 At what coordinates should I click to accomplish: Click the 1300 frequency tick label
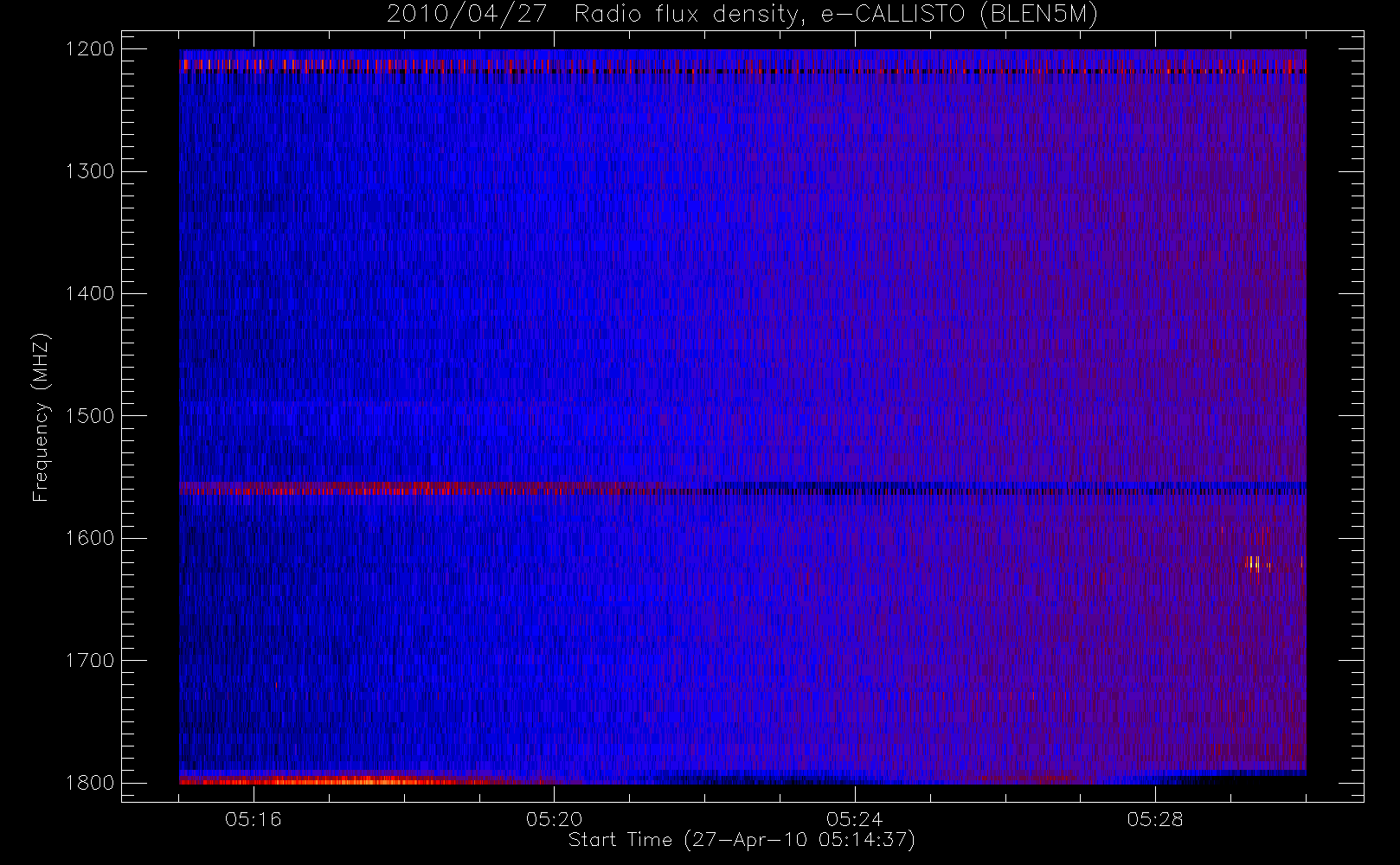[90, 171]
